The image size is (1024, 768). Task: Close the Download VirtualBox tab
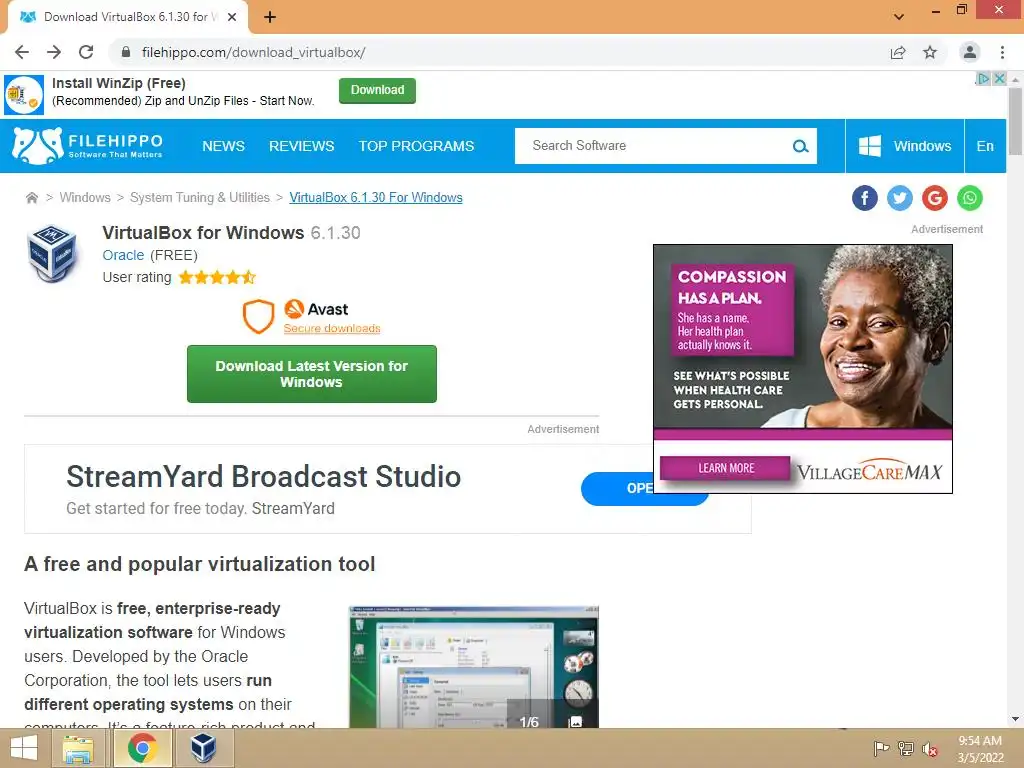[232, 17]
